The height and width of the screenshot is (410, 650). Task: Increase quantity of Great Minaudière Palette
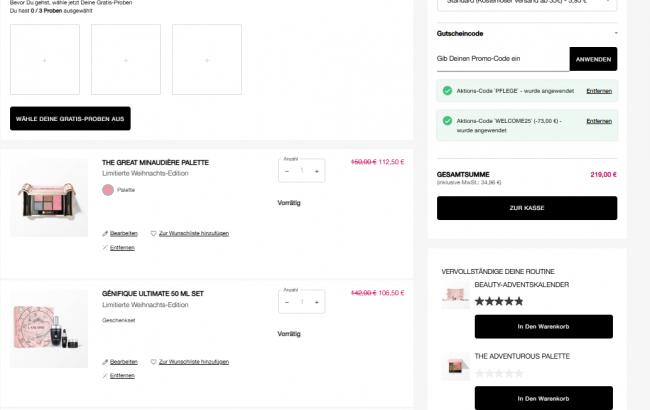(x=317, y=171)
